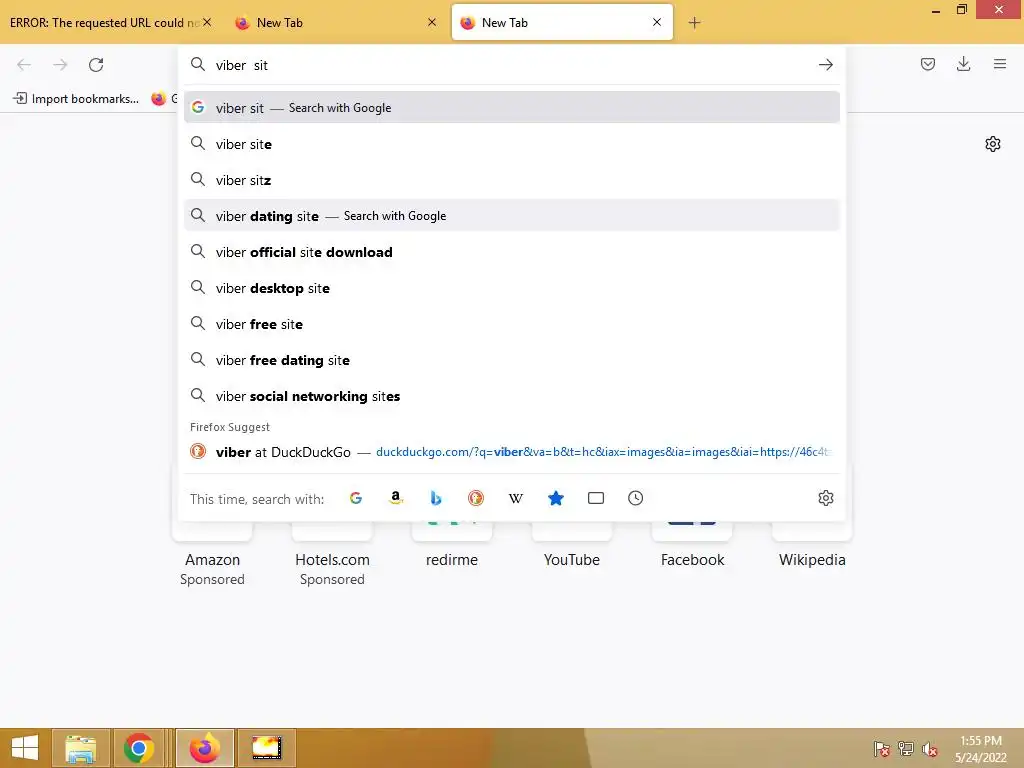This screenshot has height=768, width=1024.
Task: Open the video app on the taskbar
Action: coord(266,748)
